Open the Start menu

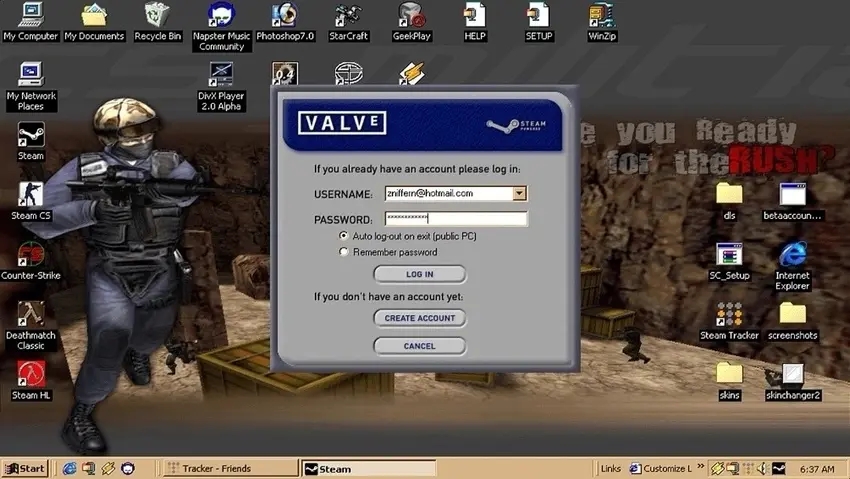pyautogui.click(x=25, y=468)
